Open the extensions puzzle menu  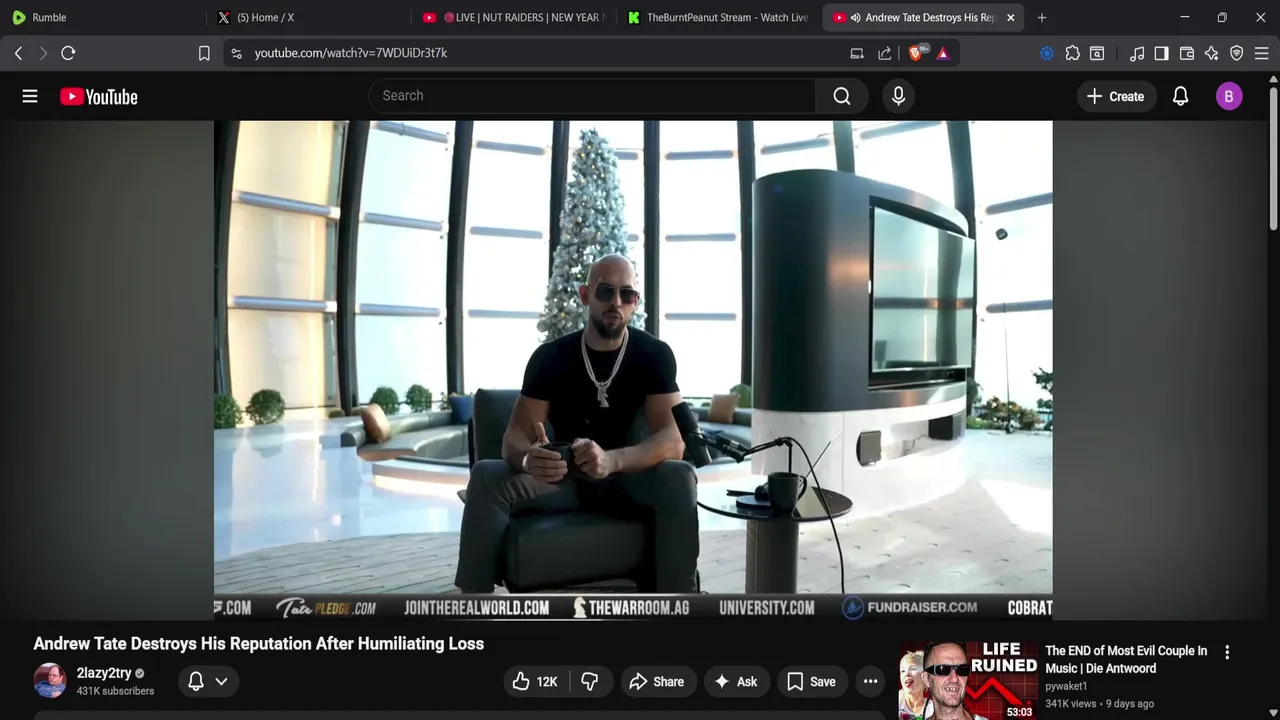1072,53
